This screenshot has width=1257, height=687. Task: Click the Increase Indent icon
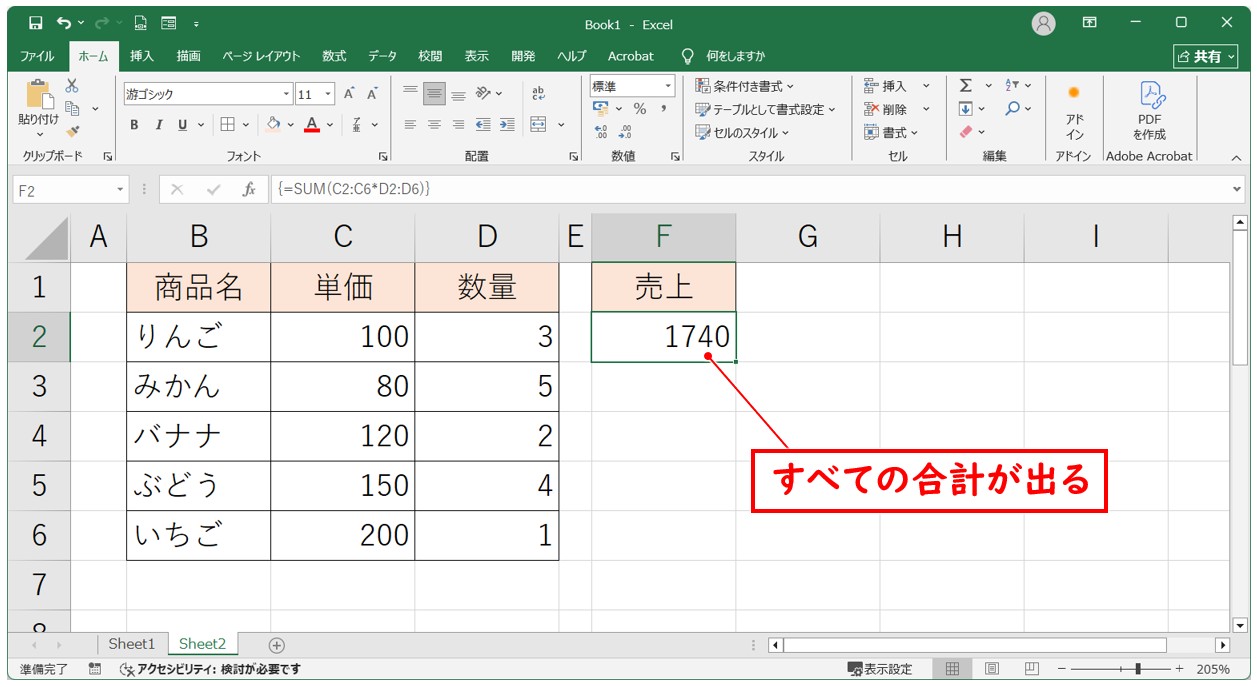click(508, 125)
